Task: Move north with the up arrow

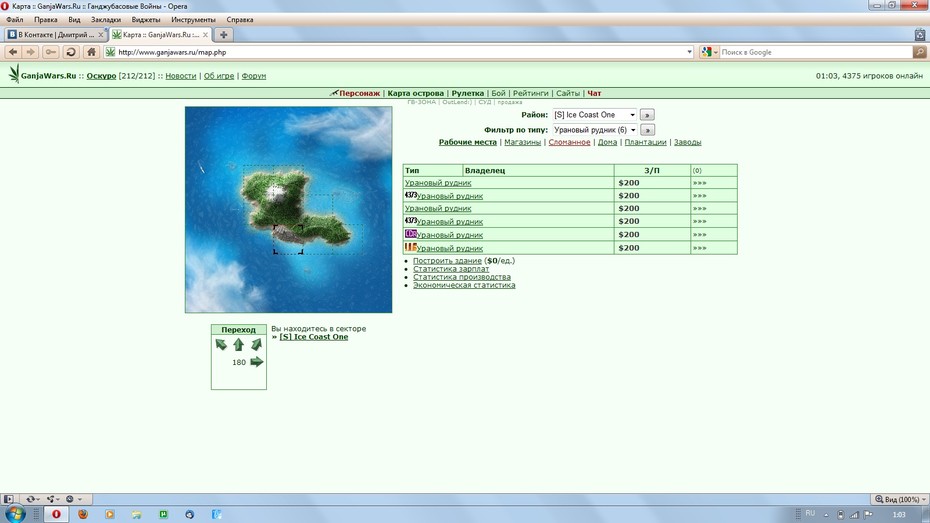Action: (x=238, y=345)
